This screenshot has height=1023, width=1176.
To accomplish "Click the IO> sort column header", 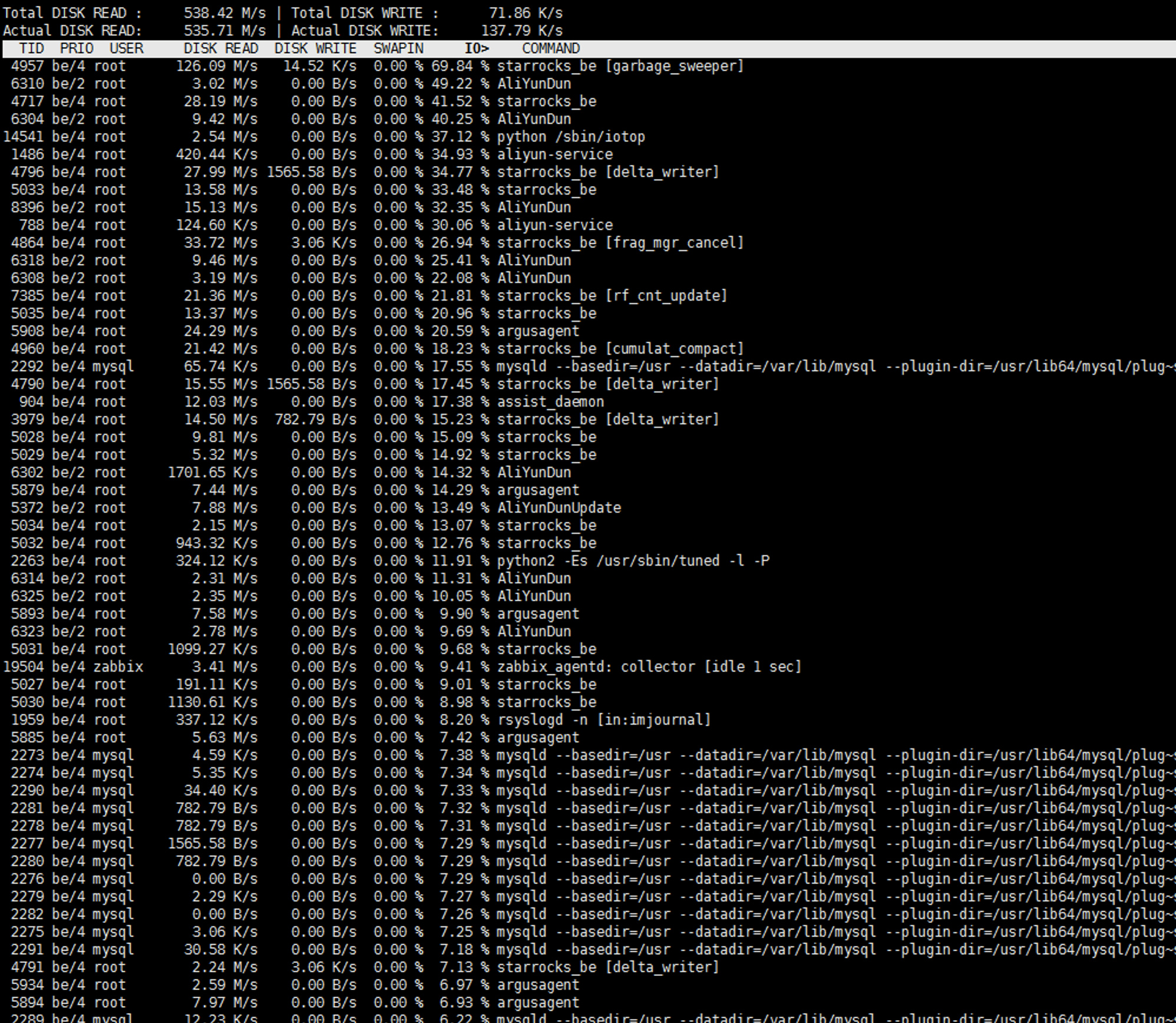I will (x=476, y=48).
